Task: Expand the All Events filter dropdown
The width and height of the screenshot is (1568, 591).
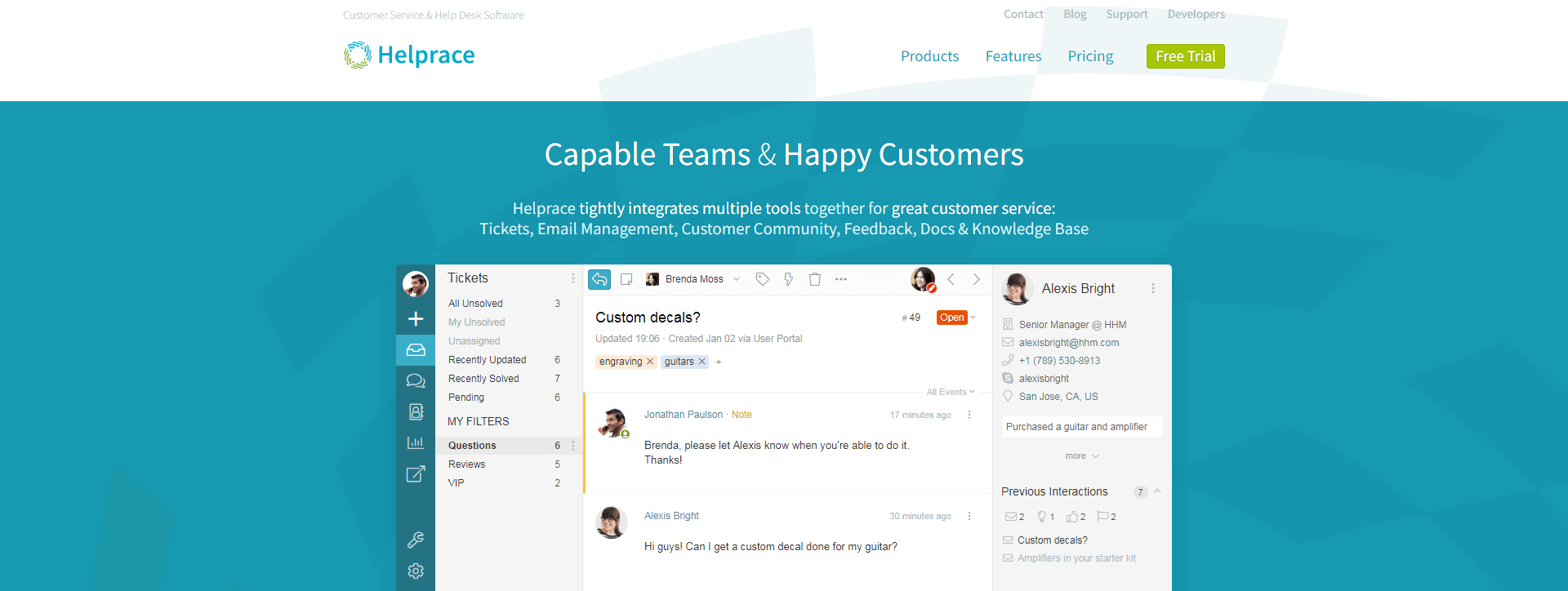Action: pyautogui.click(x=951, y=392)
